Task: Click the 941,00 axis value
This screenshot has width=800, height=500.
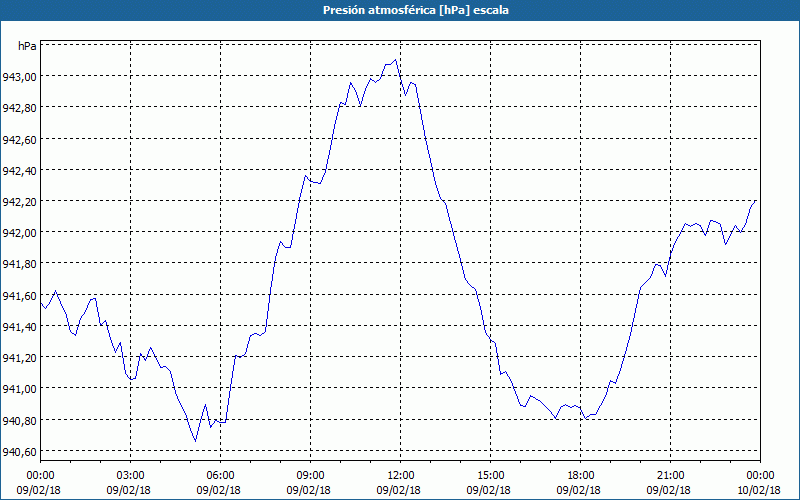Action: pyautogui.click(x=19, y=389)
